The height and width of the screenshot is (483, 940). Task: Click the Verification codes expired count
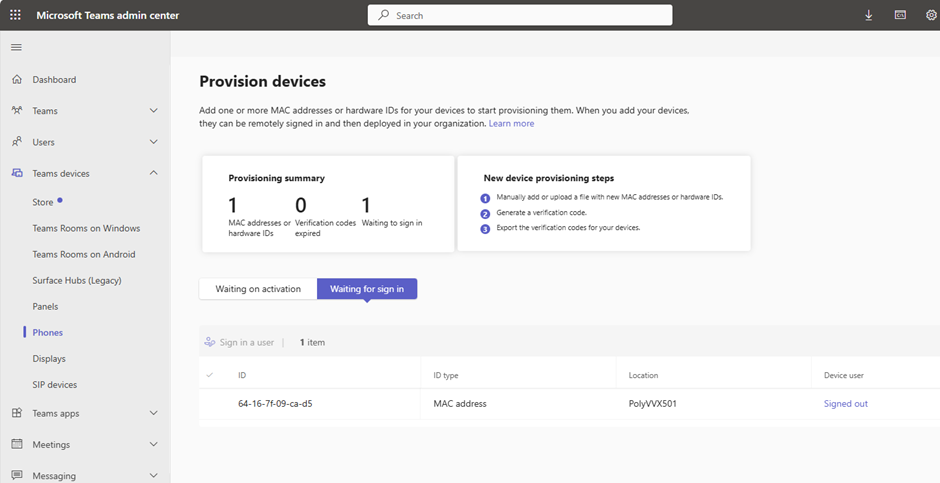pos(301,206)
